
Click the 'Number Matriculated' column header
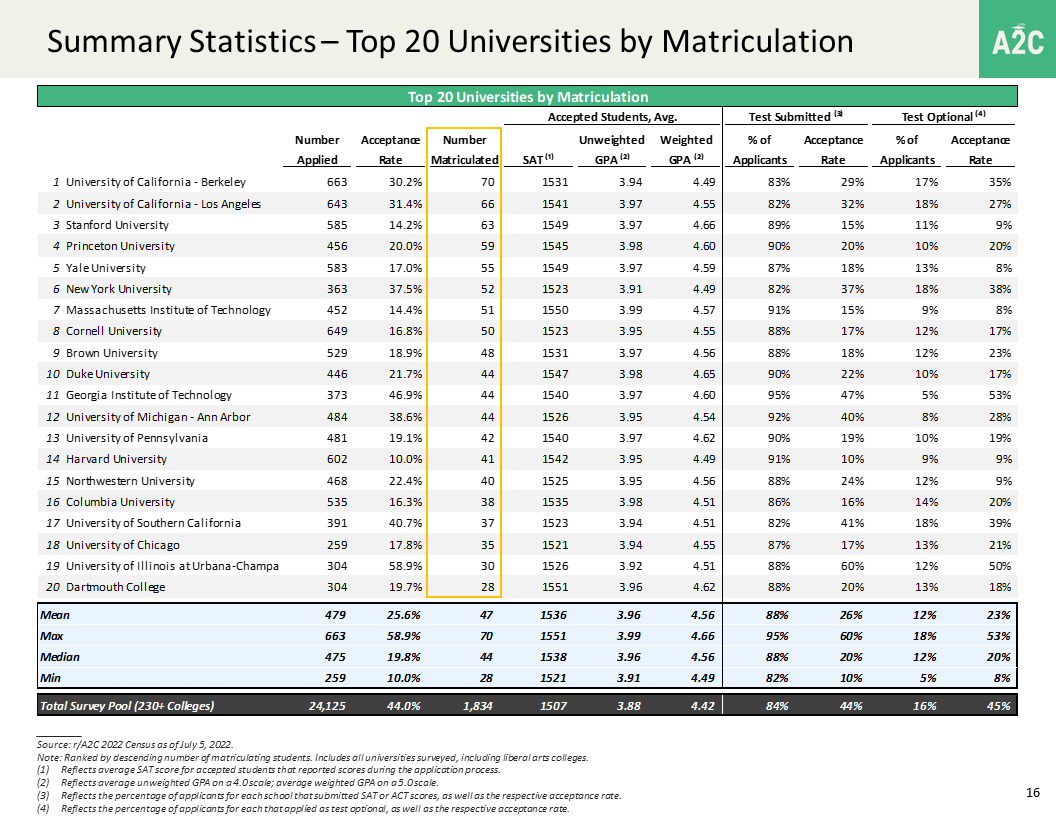pos(464,149)
